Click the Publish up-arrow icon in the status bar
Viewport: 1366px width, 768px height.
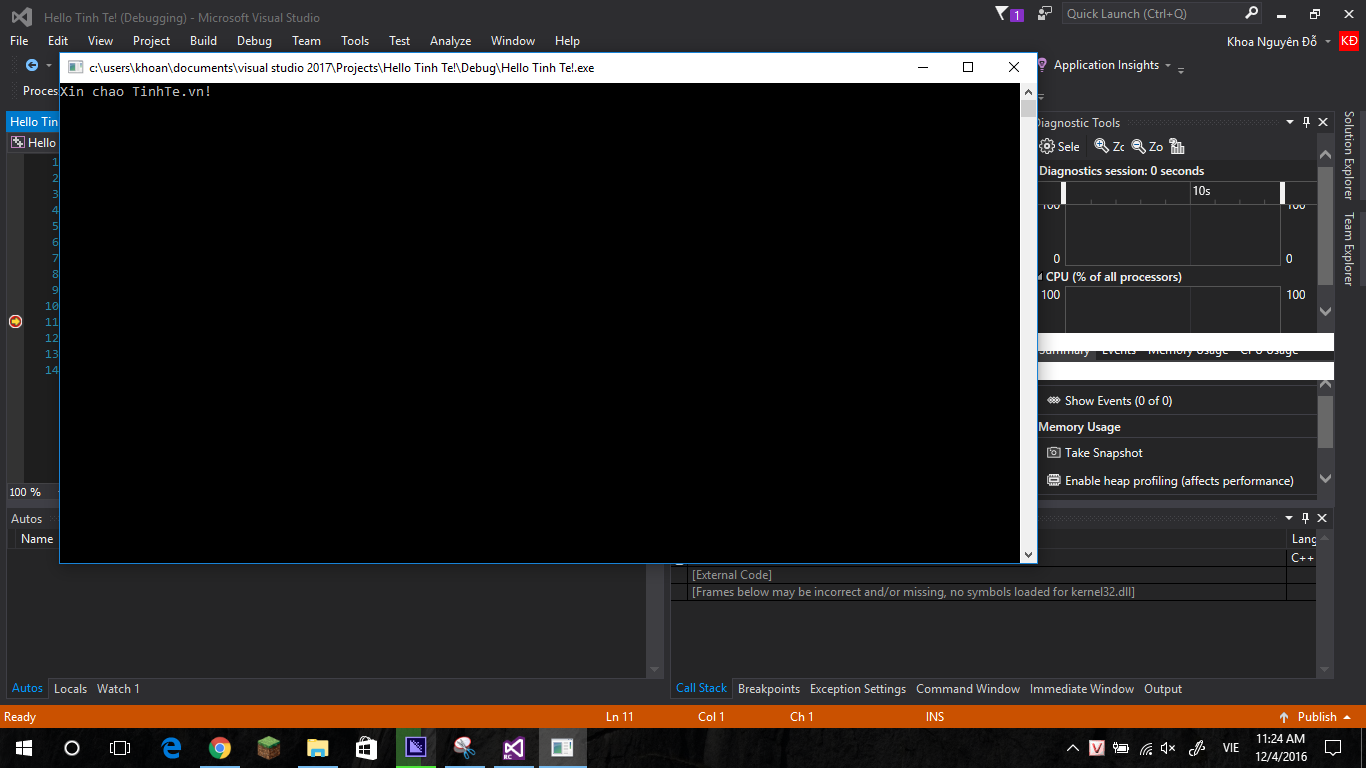pos(1284,717)
